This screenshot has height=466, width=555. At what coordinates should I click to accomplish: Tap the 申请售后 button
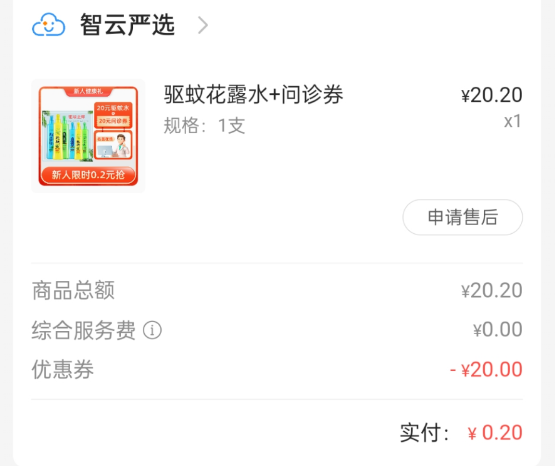click(463, 217)
